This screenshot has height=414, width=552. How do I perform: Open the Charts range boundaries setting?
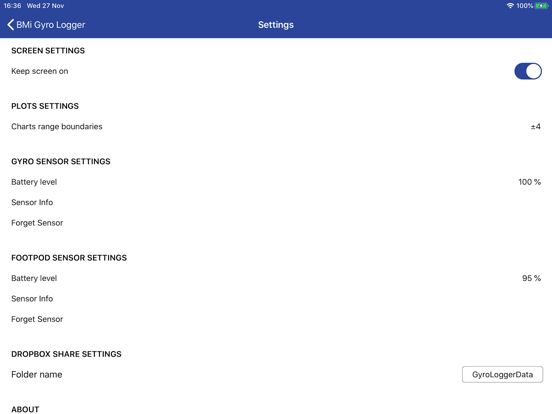coord(276,127)
